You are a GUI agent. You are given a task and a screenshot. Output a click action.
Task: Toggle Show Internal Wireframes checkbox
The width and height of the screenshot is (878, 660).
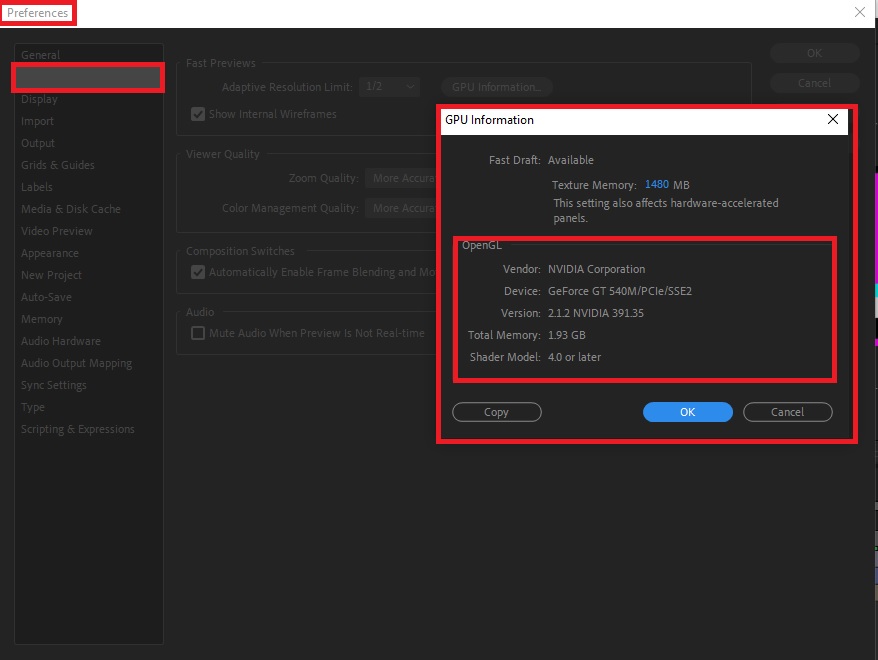pyautogui.click(x=198, y=114)
